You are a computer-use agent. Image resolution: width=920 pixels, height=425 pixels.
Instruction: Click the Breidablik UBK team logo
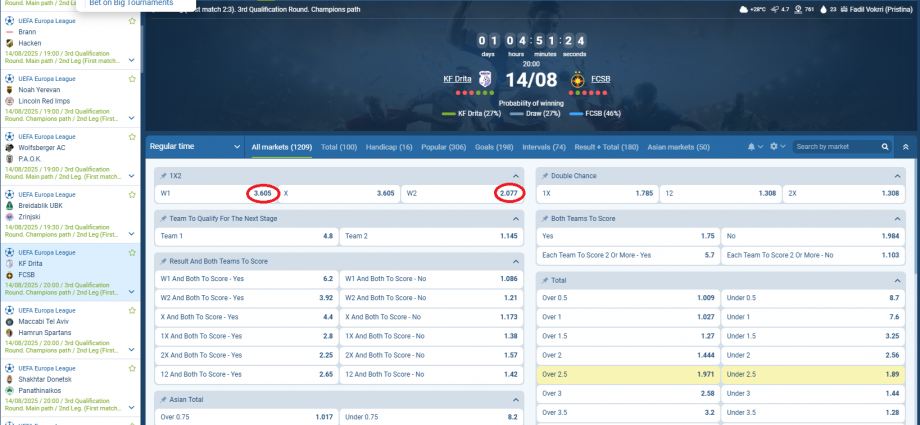coord(9,206)
